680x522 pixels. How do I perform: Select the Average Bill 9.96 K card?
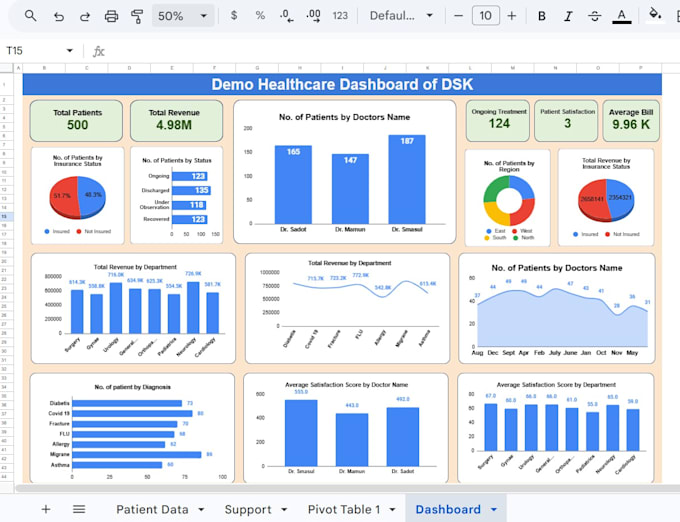(x=631, y=121)
